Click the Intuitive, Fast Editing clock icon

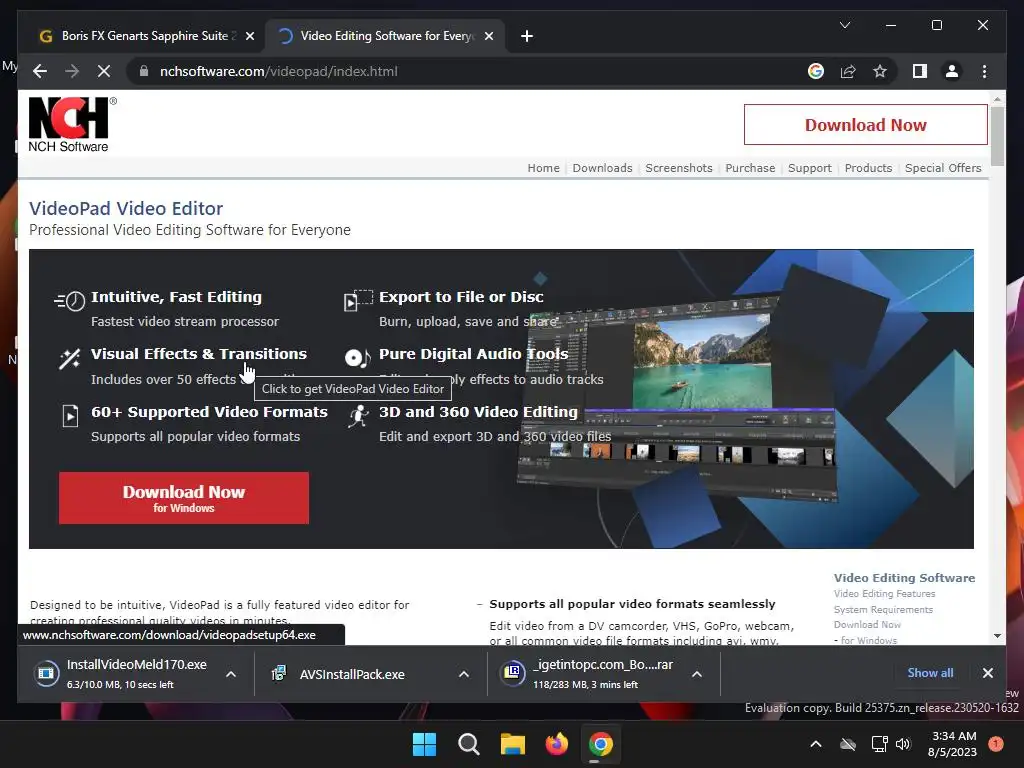click(x=70, y=300)
